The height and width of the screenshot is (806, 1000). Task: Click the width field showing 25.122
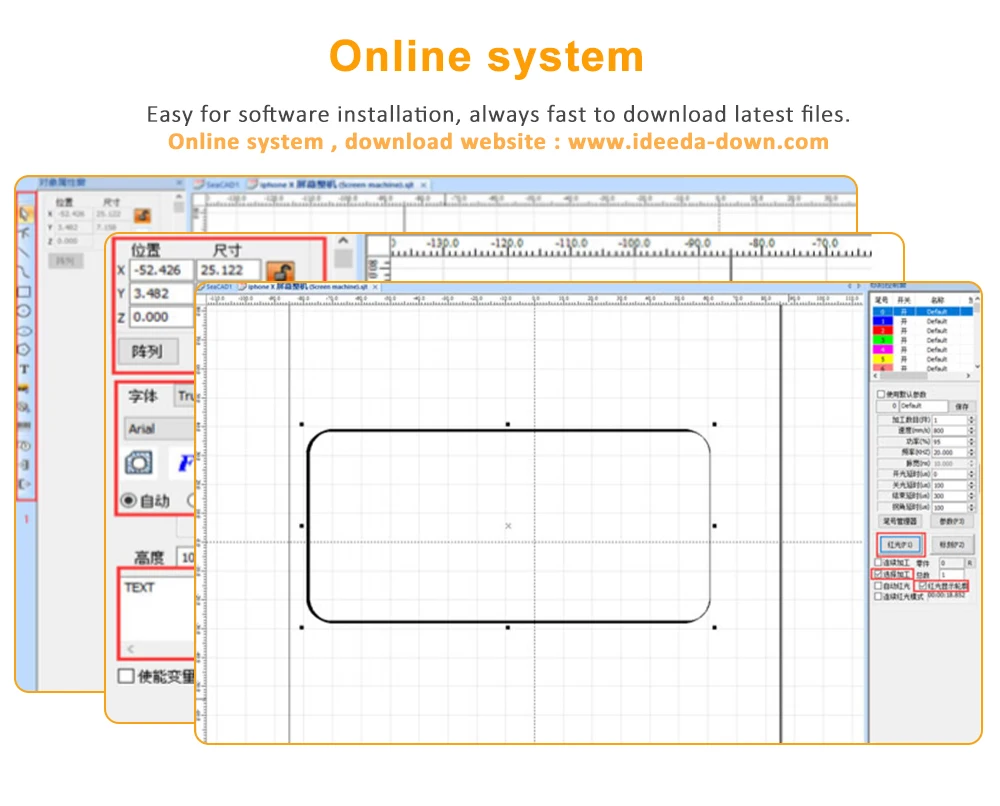click(228, 270)
